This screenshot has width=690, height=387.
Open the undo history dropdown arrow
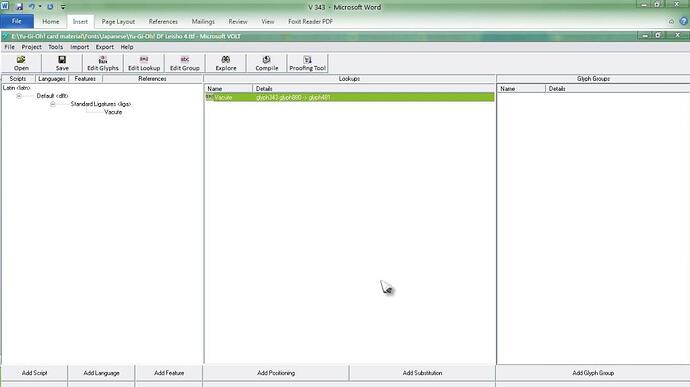click(x=40, y=7)
